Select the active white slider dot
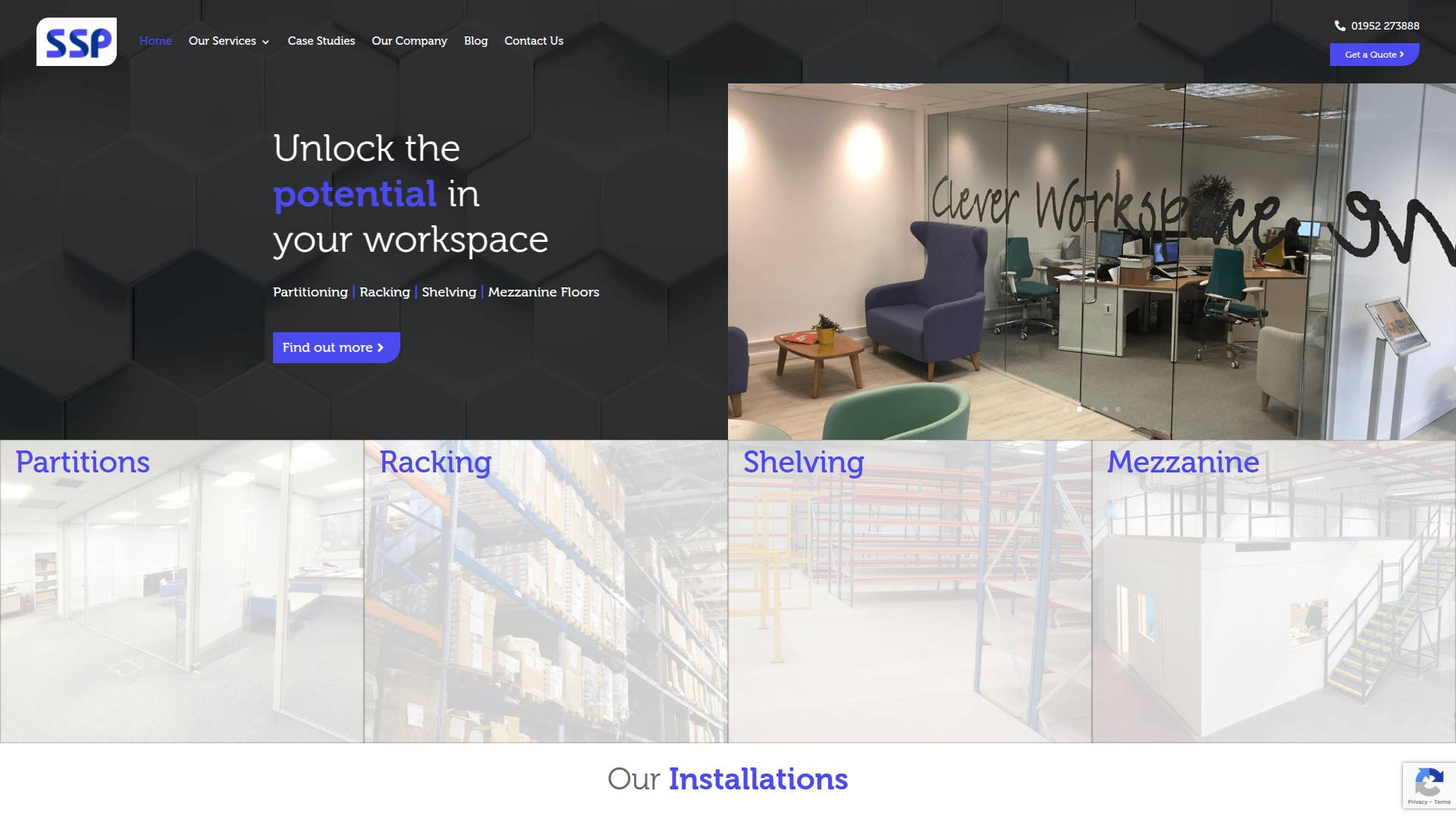 pos(1079,409)
